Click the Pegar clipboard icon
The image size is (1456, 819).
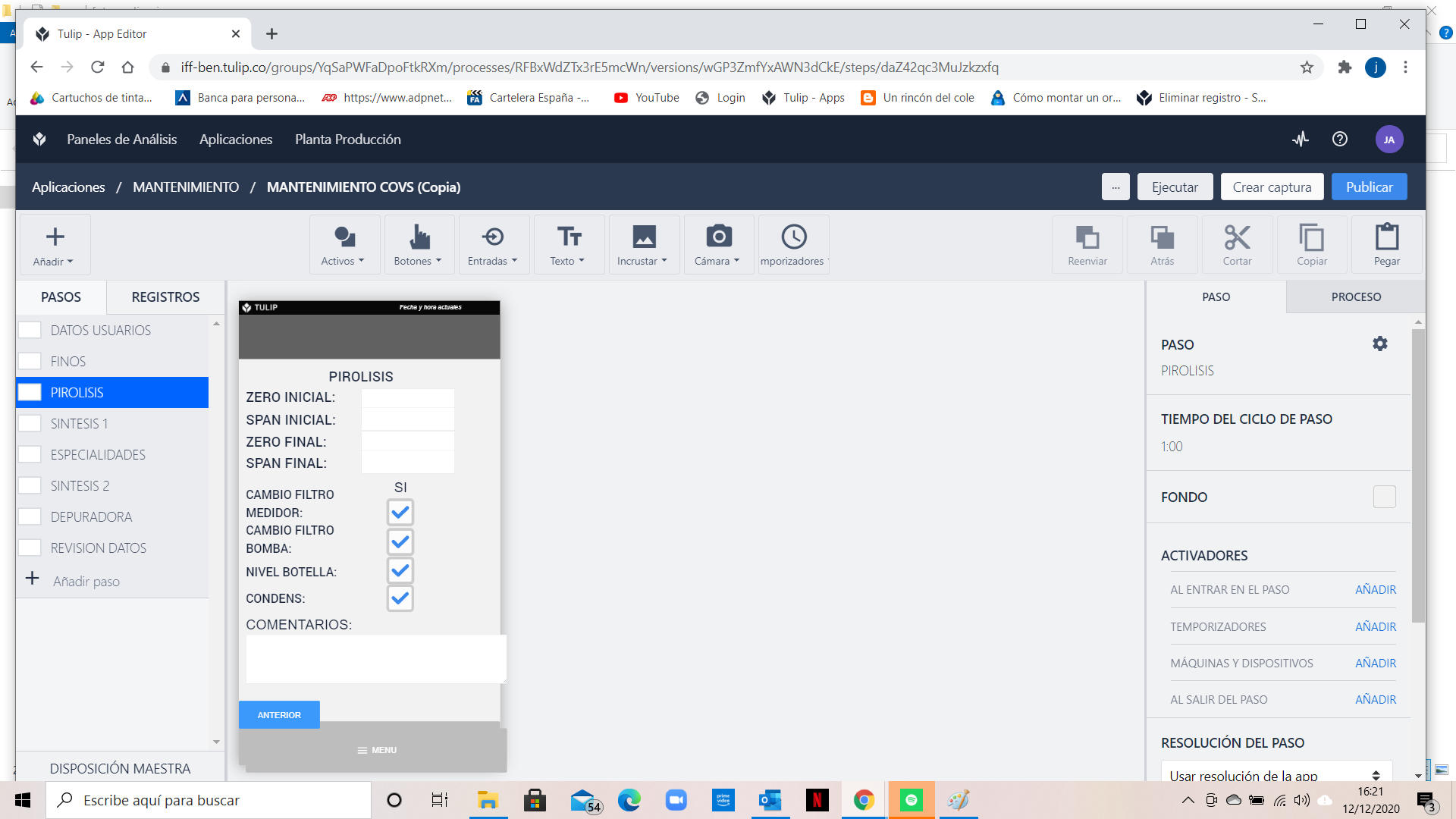pyautogui.click(x=1386, y=238)
